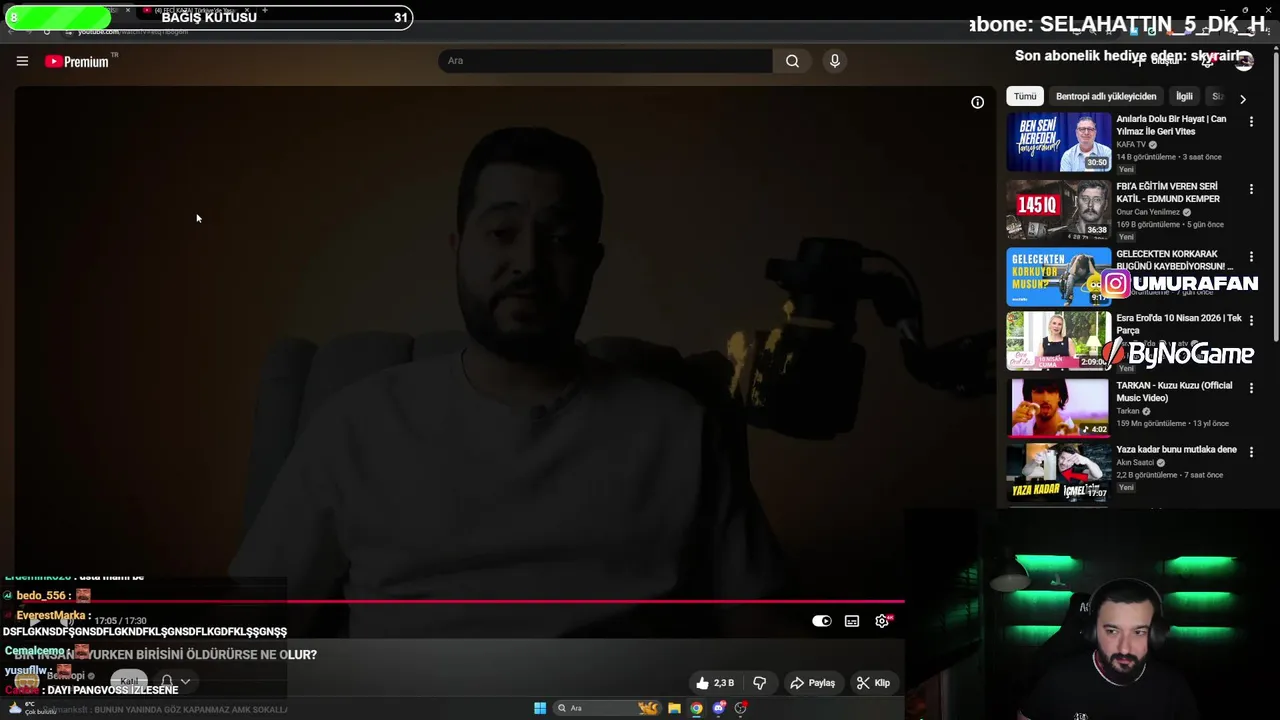Open options menu for Edmund Kemper video
The height and width of the screenshot is (720, 1280).
tap(1251, 189)
